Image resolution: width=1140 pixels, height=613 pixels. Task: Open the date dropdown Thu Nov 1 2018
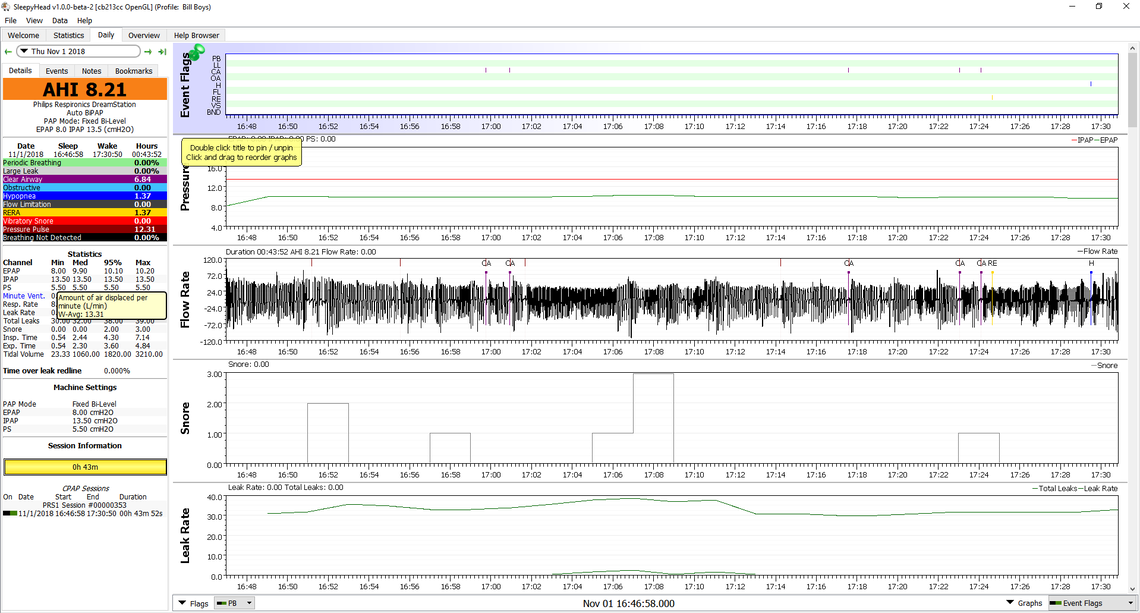[79, 52]
